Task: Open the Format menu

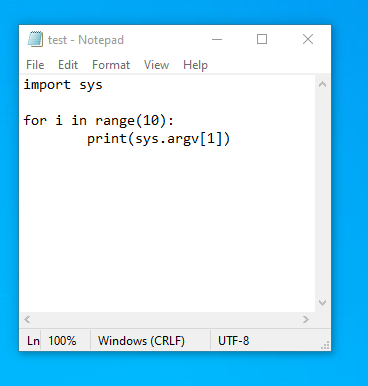Action: [111, 65]
